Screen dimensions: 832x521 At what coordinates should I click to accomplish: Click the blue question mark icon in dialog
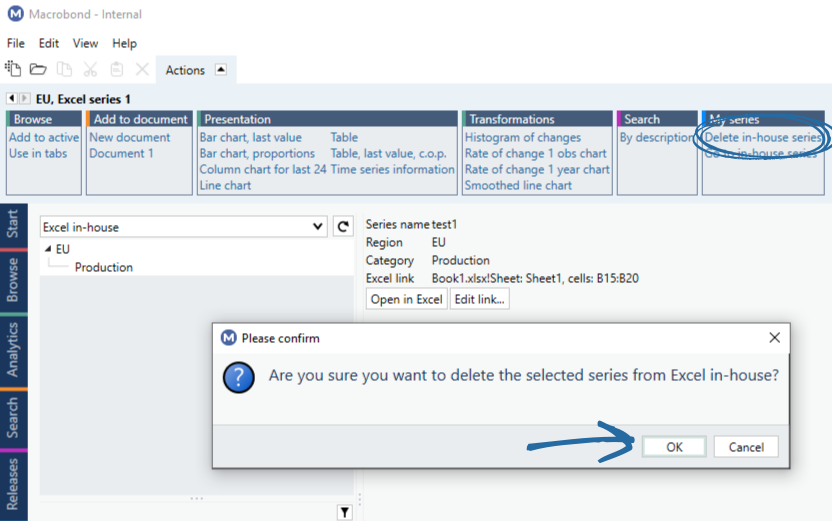(239, 377)
